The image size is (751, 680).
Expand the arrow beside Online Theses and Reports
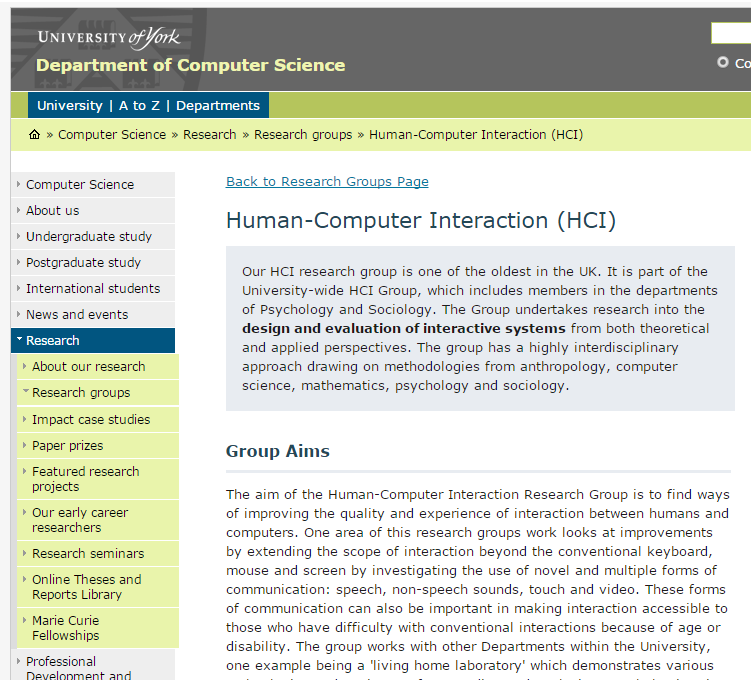click(24, 579)
